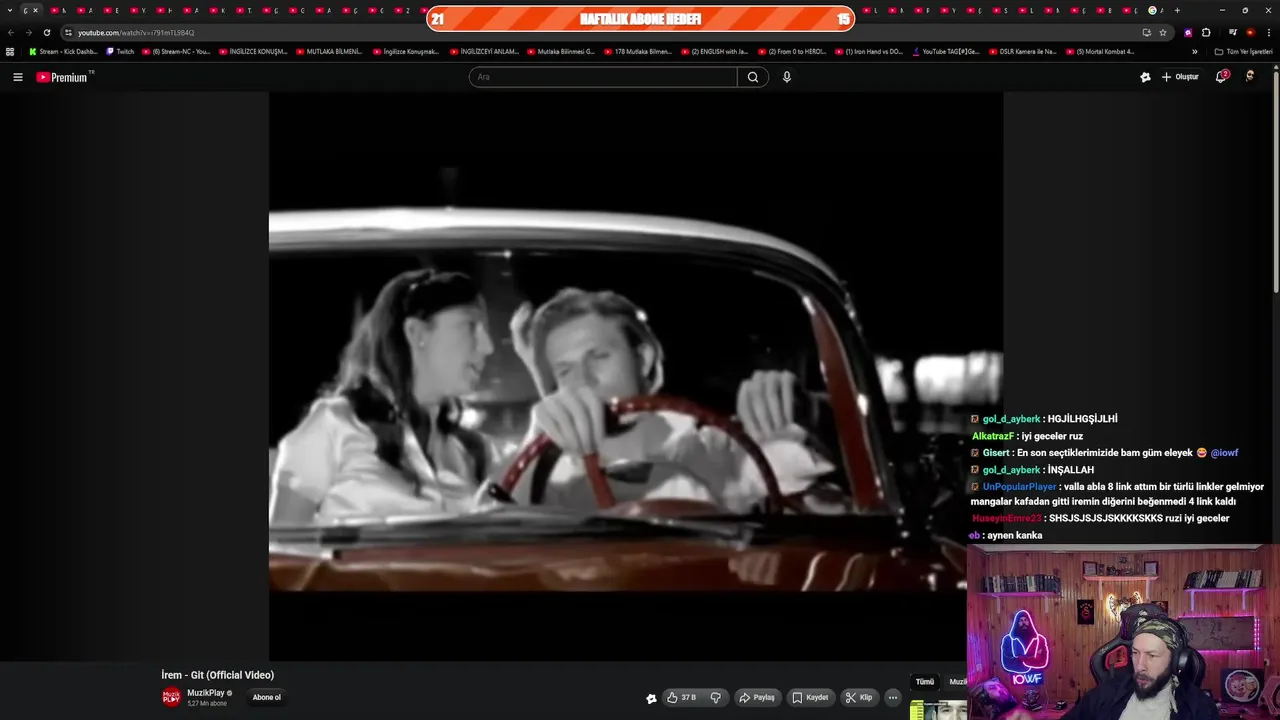Viewport: 1280px width, 720px height.
Task: Open the YouTube hamburger guide menu
Action: click(x=17, y=77)
